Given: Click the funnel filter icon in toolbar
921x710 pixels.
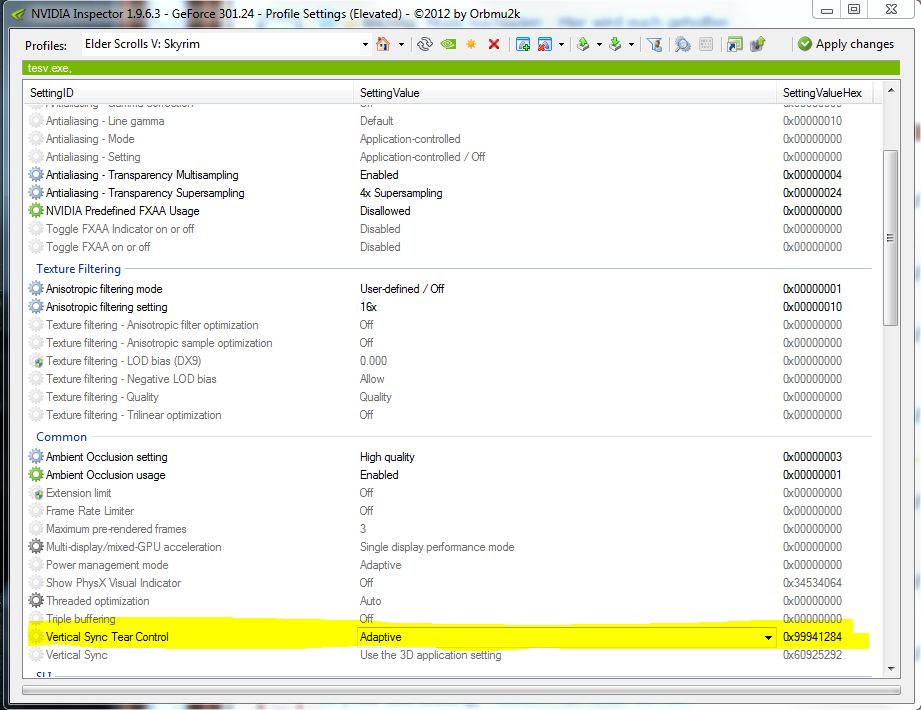Looking at the screenshot, I should point(654,44).
